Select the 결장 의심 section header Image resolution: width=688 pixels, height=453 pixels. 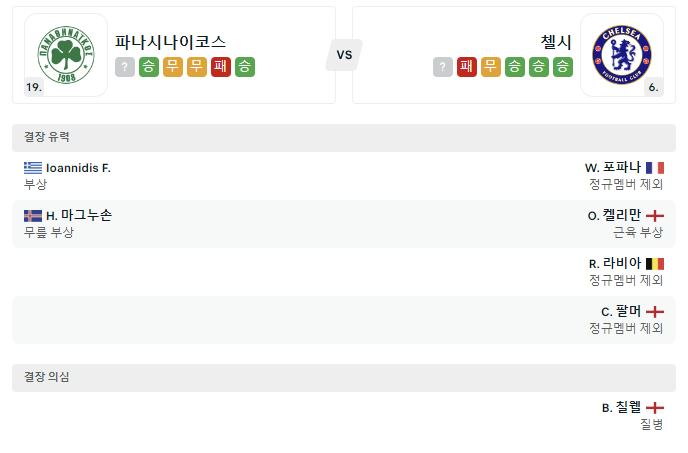tap(344, 378)
